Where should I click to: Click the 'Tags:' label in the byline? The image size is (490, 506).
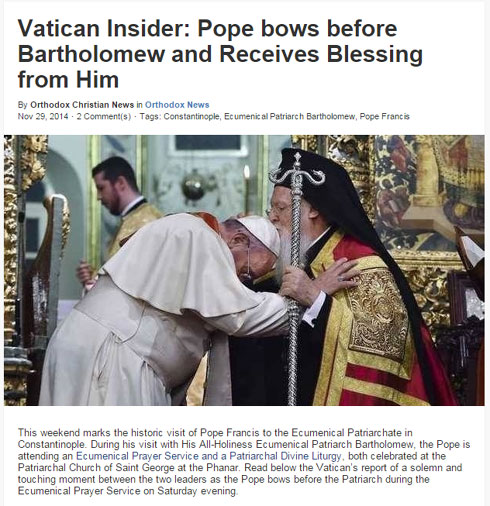pyautogui.click(x=150, y=116)
